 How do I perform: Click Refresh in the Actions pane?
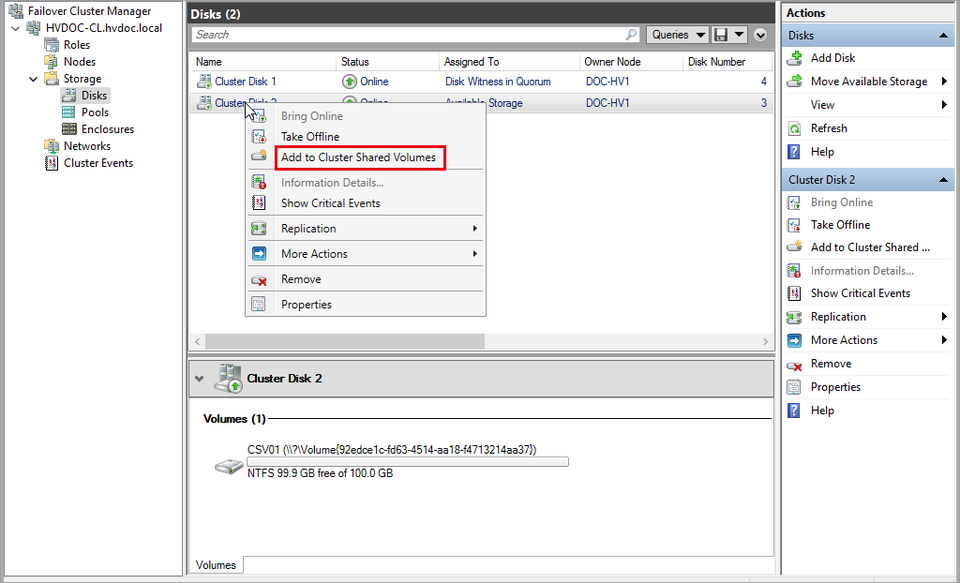tap(829, 129)
